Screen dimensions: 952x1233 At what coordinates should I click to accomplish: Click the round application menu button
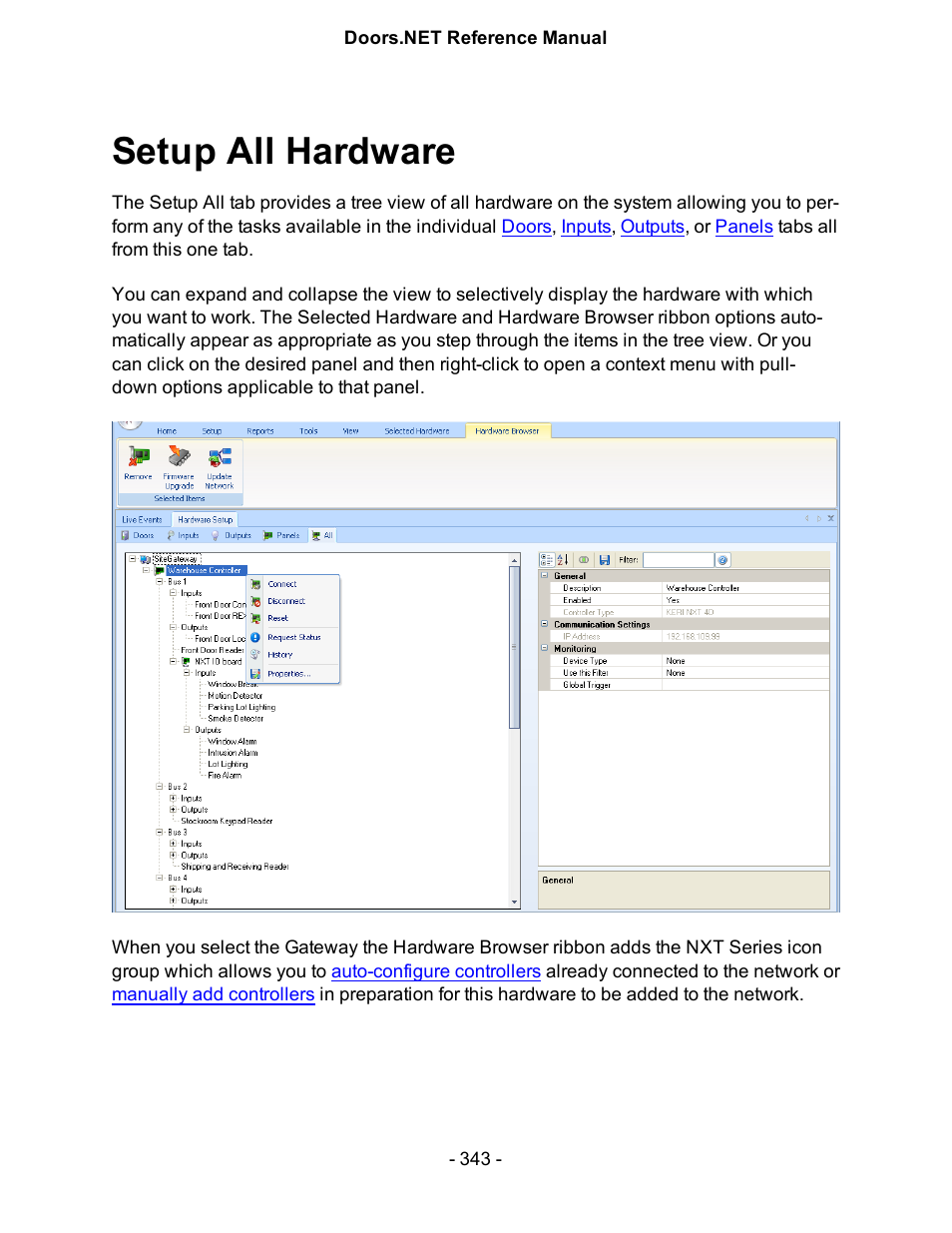[130, 424]
